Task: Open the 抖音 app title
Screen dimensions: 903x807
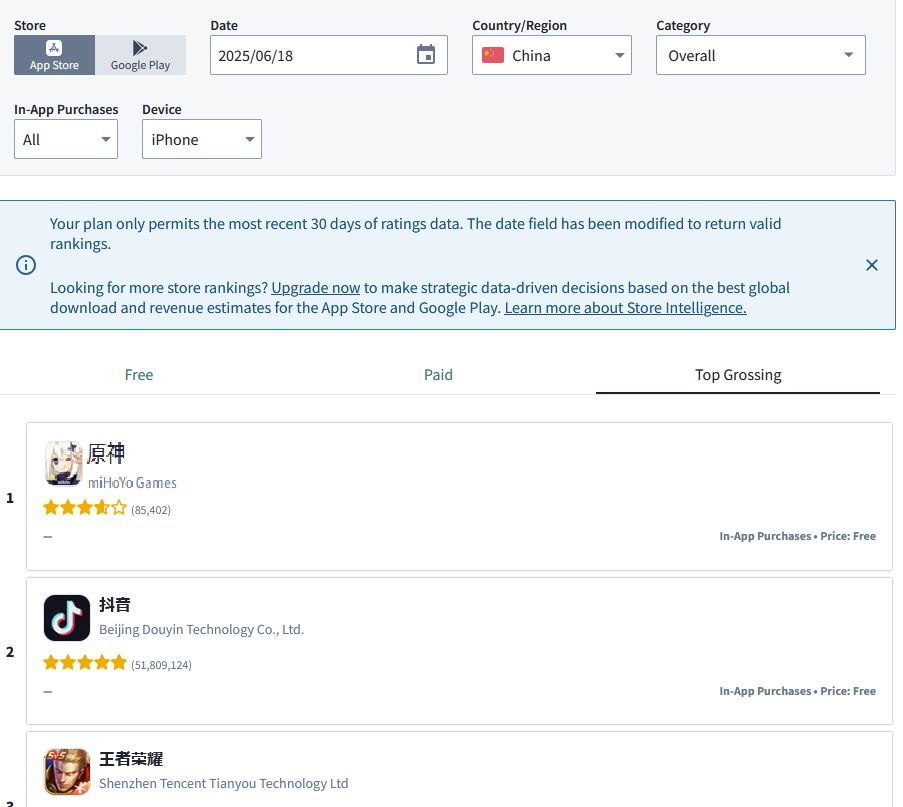Action: click(x=115, y=604)
